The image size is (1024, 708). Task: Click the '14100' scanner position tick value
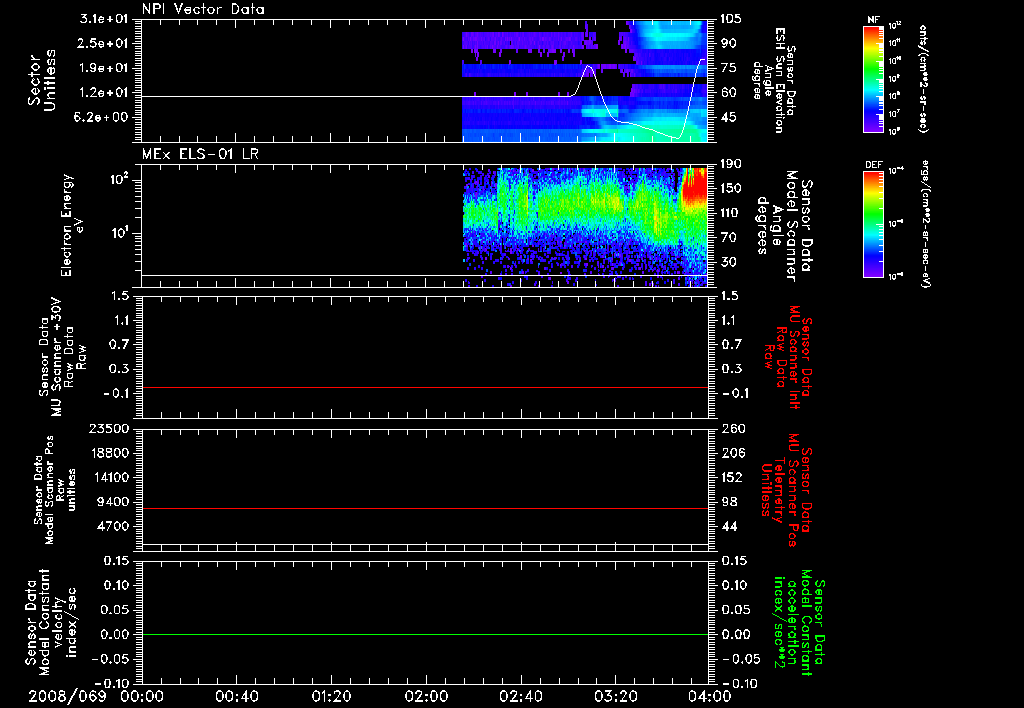(109, 477)
